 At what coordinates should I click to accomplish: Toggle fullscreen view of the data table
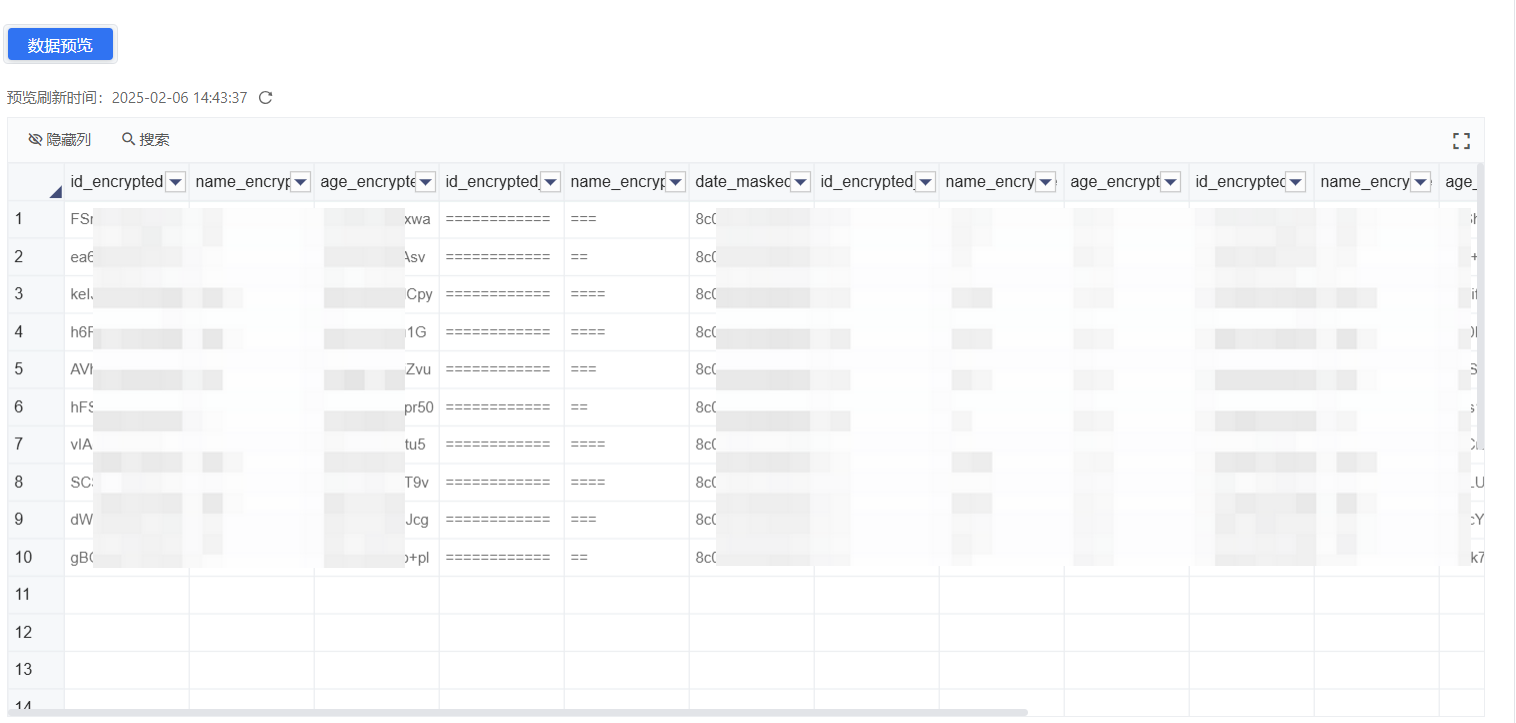1461,141
